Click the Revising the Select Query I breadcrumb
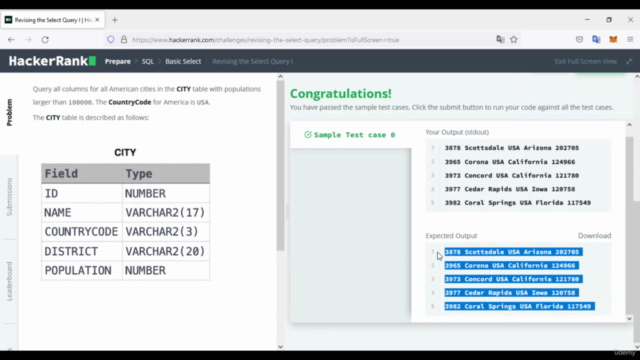 (253, 61)
